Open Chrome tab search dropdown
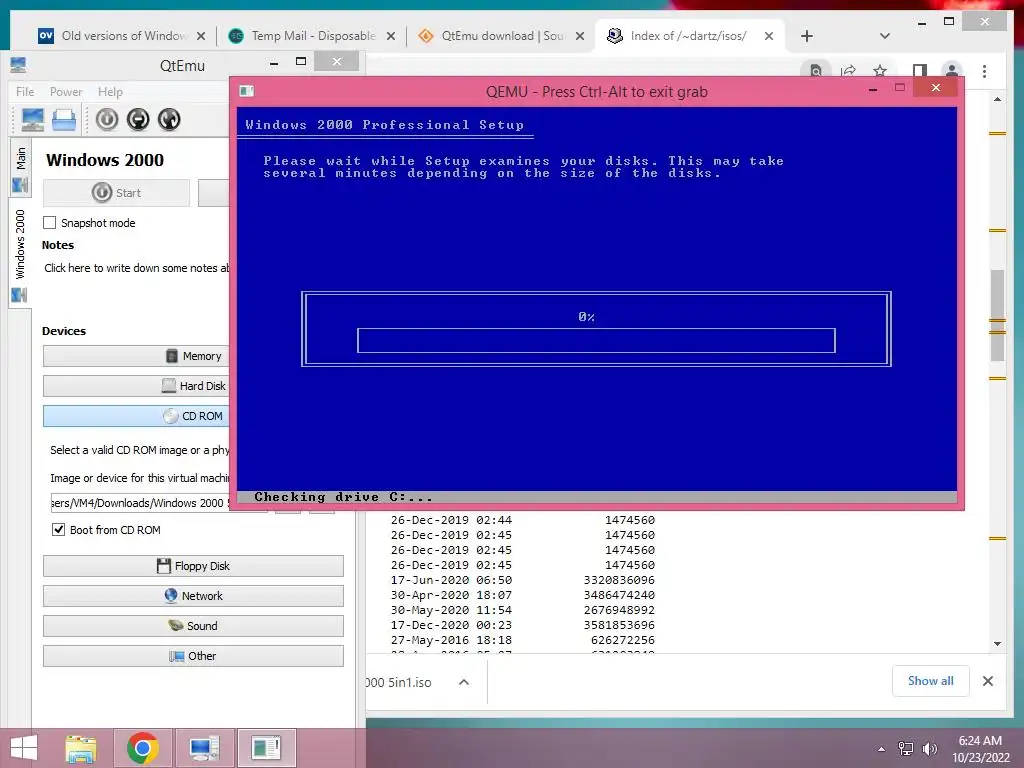 point(884,36)
